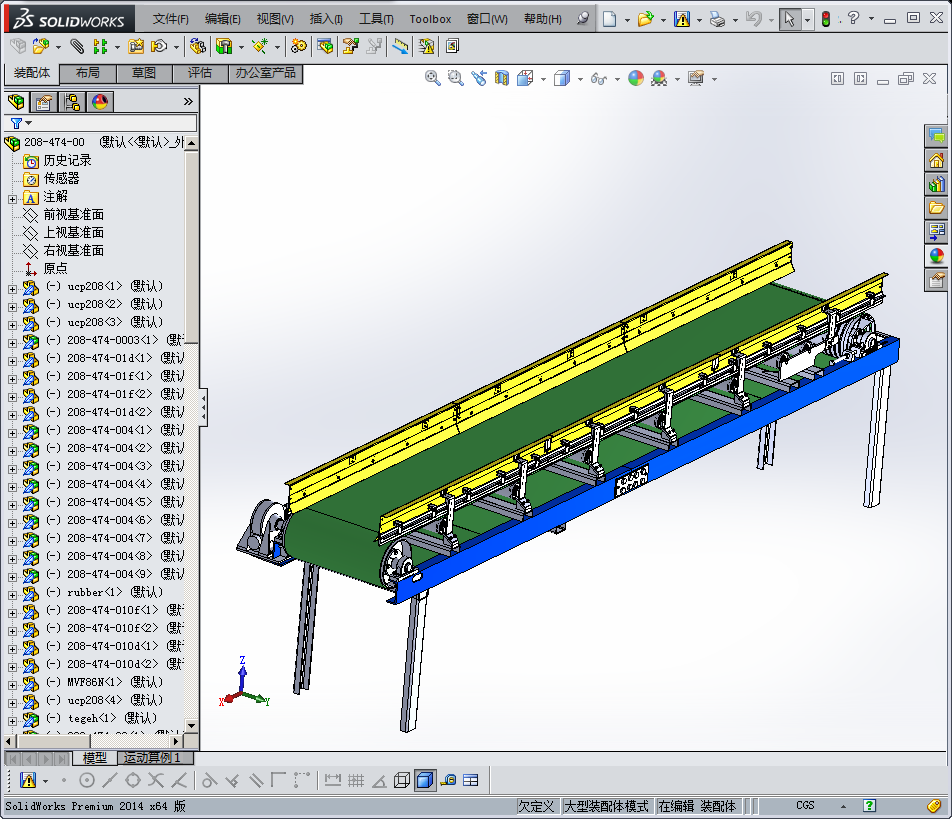Image resolution: width=952 pixels, height=819 pixels.
Task: Click the Print icon in the top toolbar
Action: tap(717, 19)
